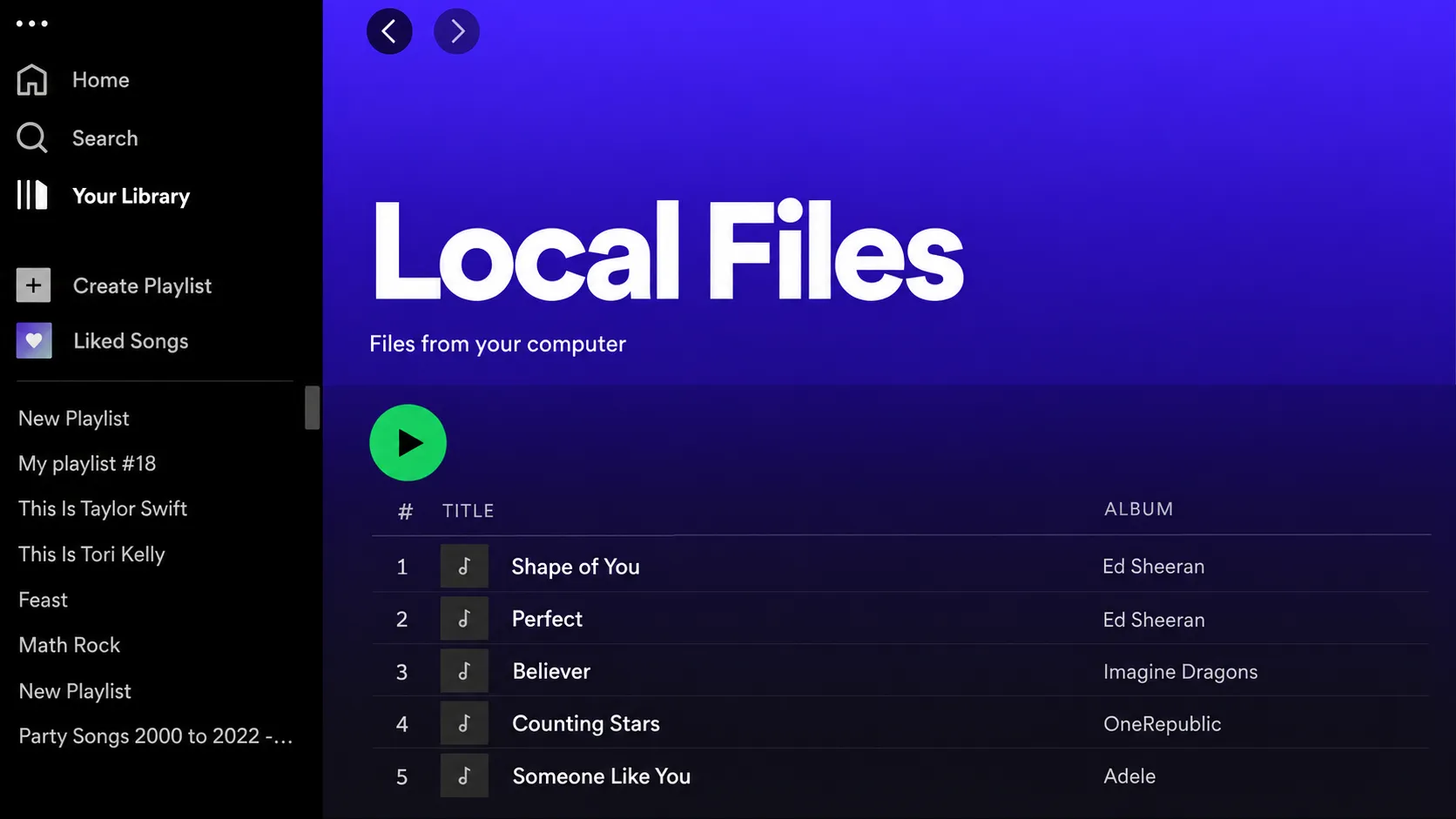Image resolution: width=1456 pixels, height=819 pixels.
Task: Open the Feast playlist
Action: 43,600
